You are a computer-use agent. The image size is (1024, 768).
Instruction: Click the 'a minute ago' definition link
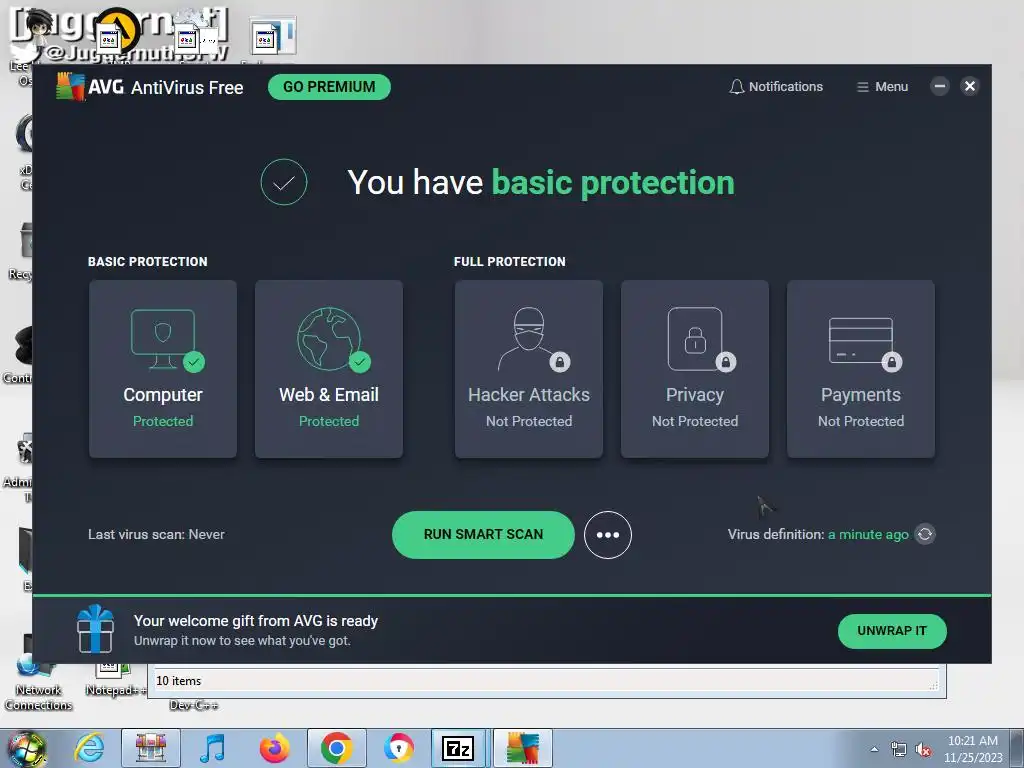868,534
